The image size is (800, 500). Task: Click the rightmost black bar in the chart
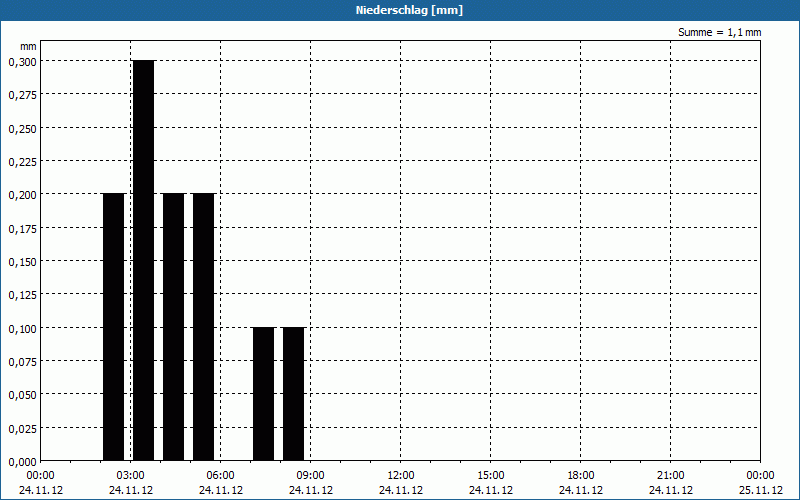(293, 394)
